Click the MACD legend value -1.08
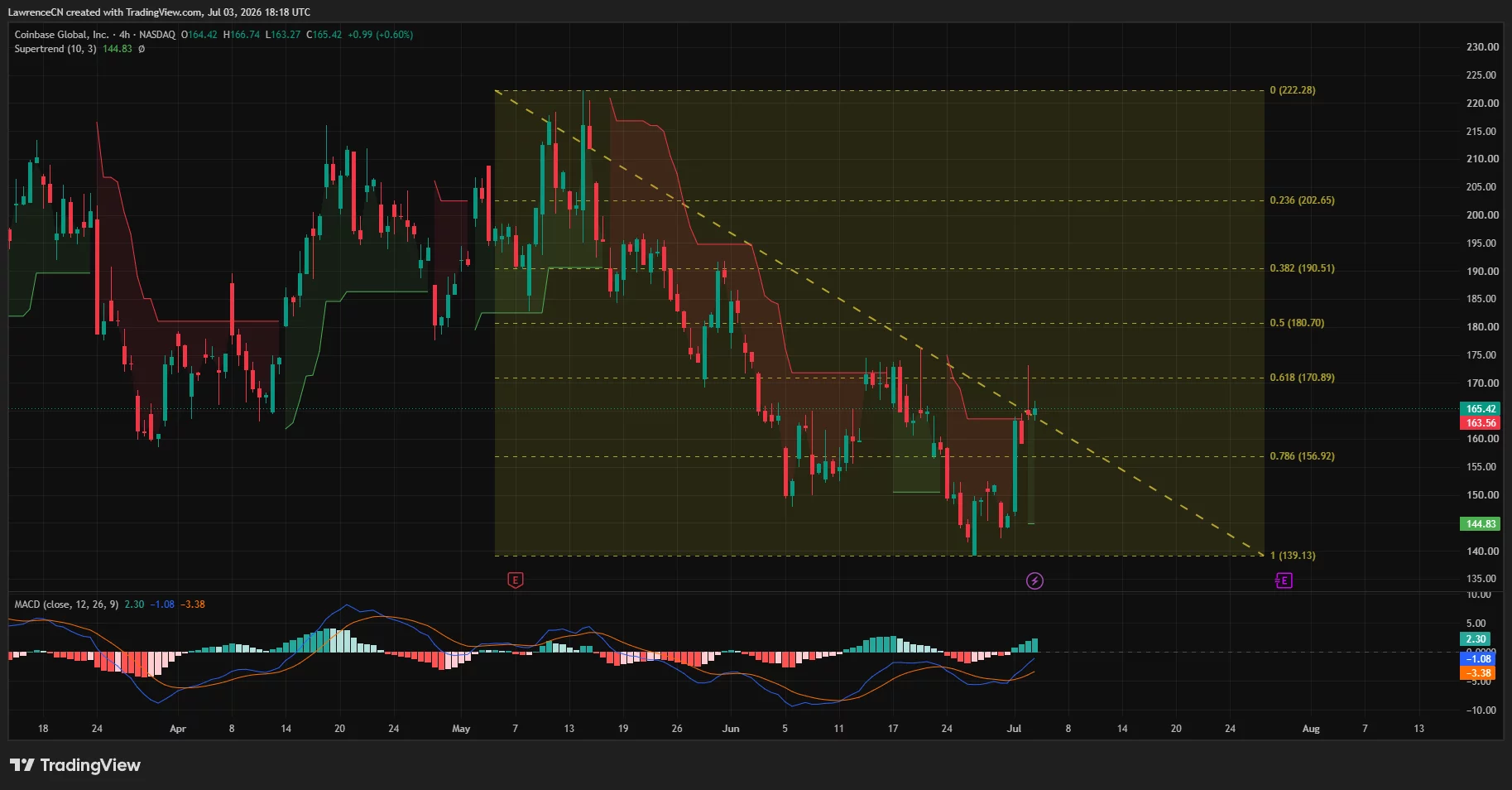 click(x=162, y=605)
